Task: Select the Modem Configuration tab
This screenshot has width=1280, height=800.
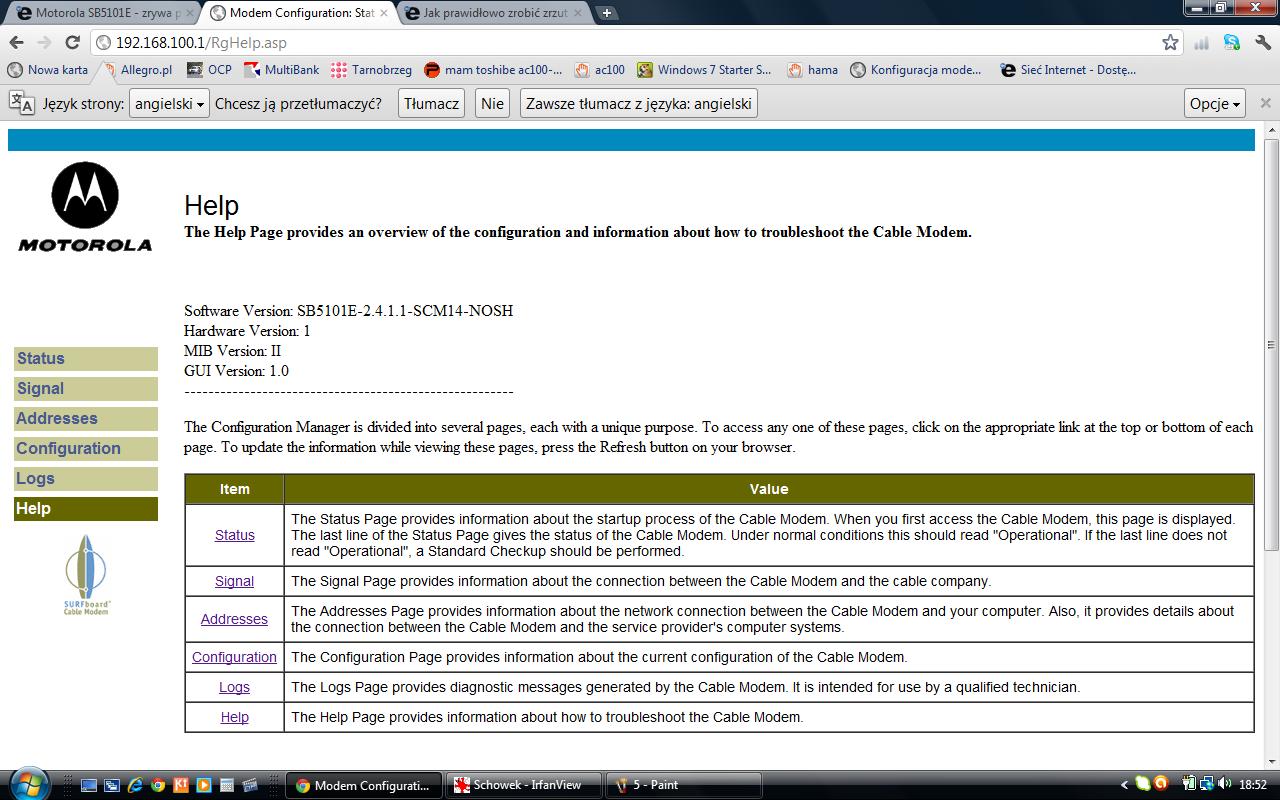Action: (x=300, y=13)
